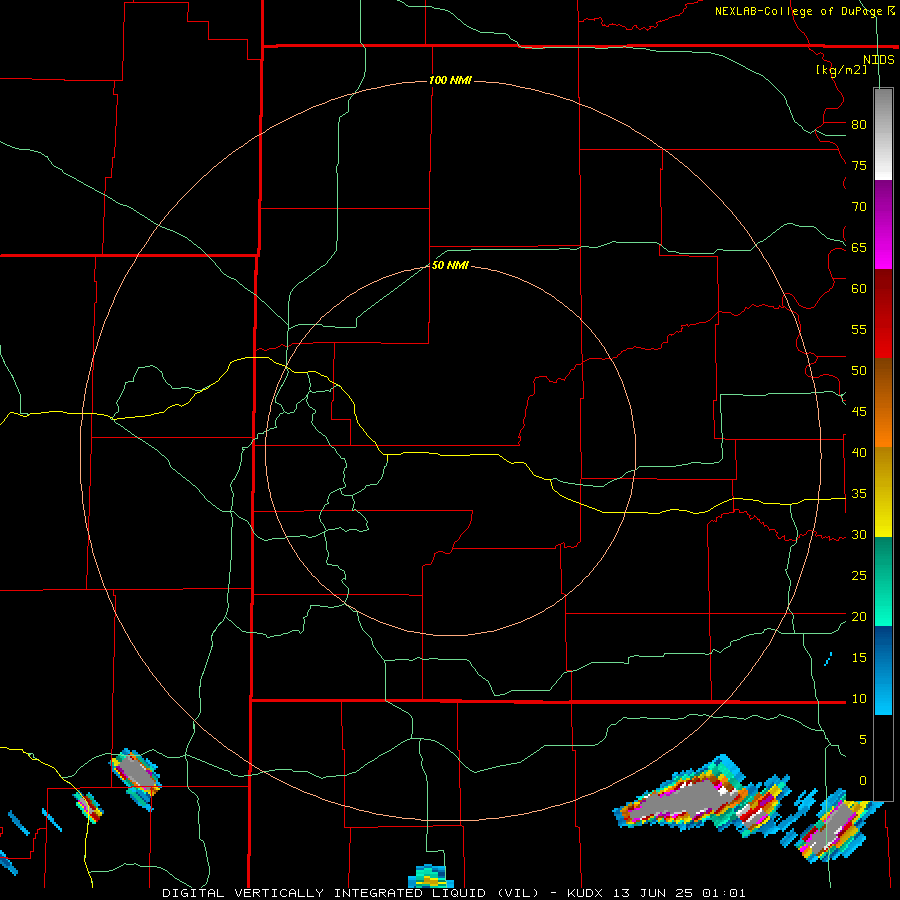
Task: Select the gray-white segment beside the 80 value
Action: 883,134
